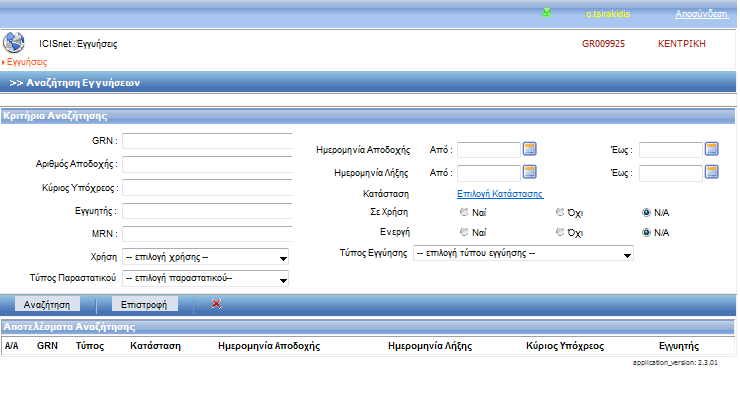Click the A/A column header
Screen dimensions: 740x393
point(11,346)
